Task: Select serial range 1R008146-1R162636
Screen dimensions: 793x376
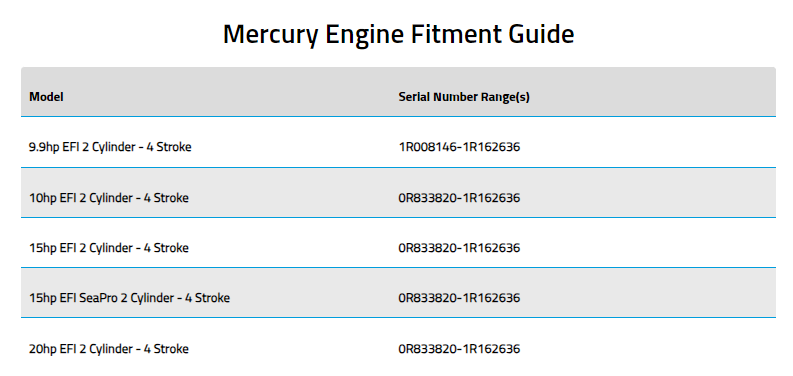Action: click(459, 147)
